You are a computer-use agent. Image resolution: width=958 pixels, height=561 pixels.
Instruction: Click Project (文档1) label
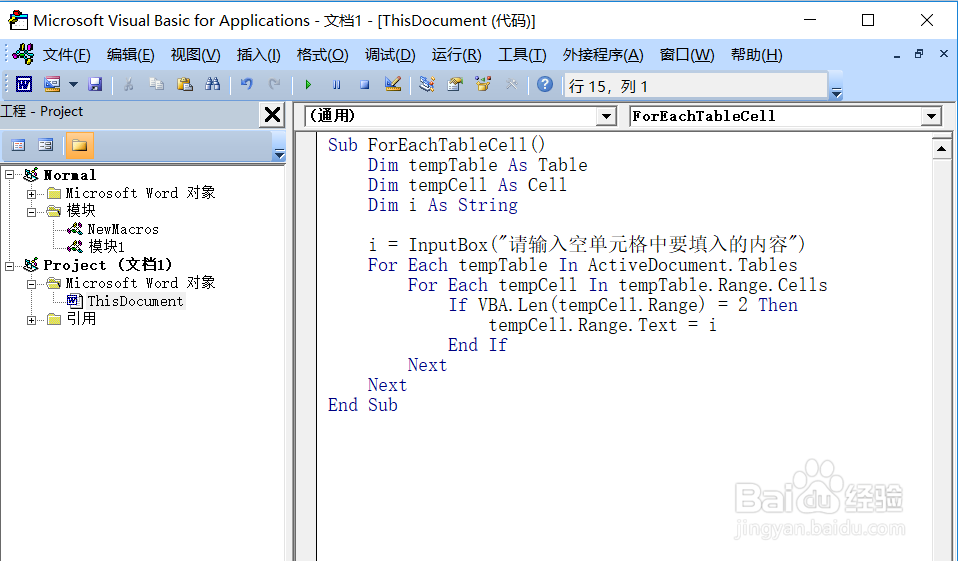coord(108,265)
